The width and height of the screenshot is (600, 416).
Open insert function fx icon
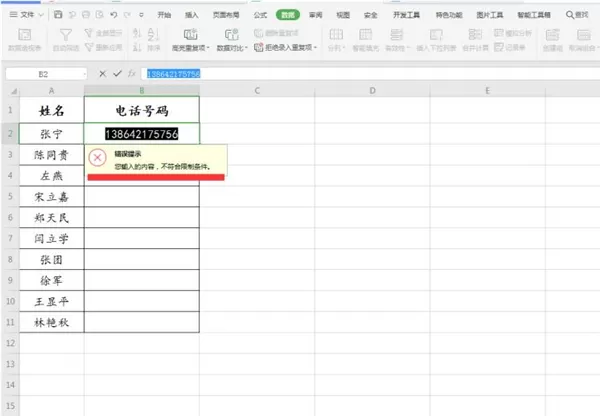(132, 73)
